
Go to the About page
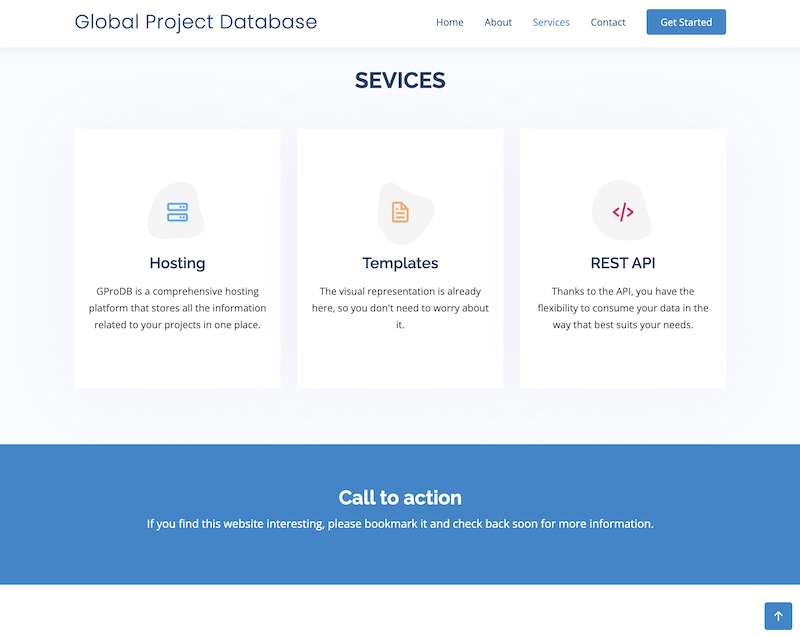tap(498, 22)
